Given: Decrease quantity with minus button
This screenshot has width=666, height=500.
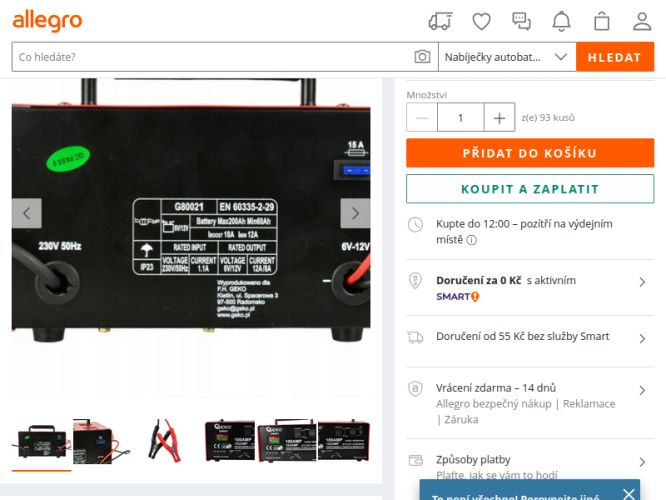Looking at the screenshot, I should (x=422, y=118).
